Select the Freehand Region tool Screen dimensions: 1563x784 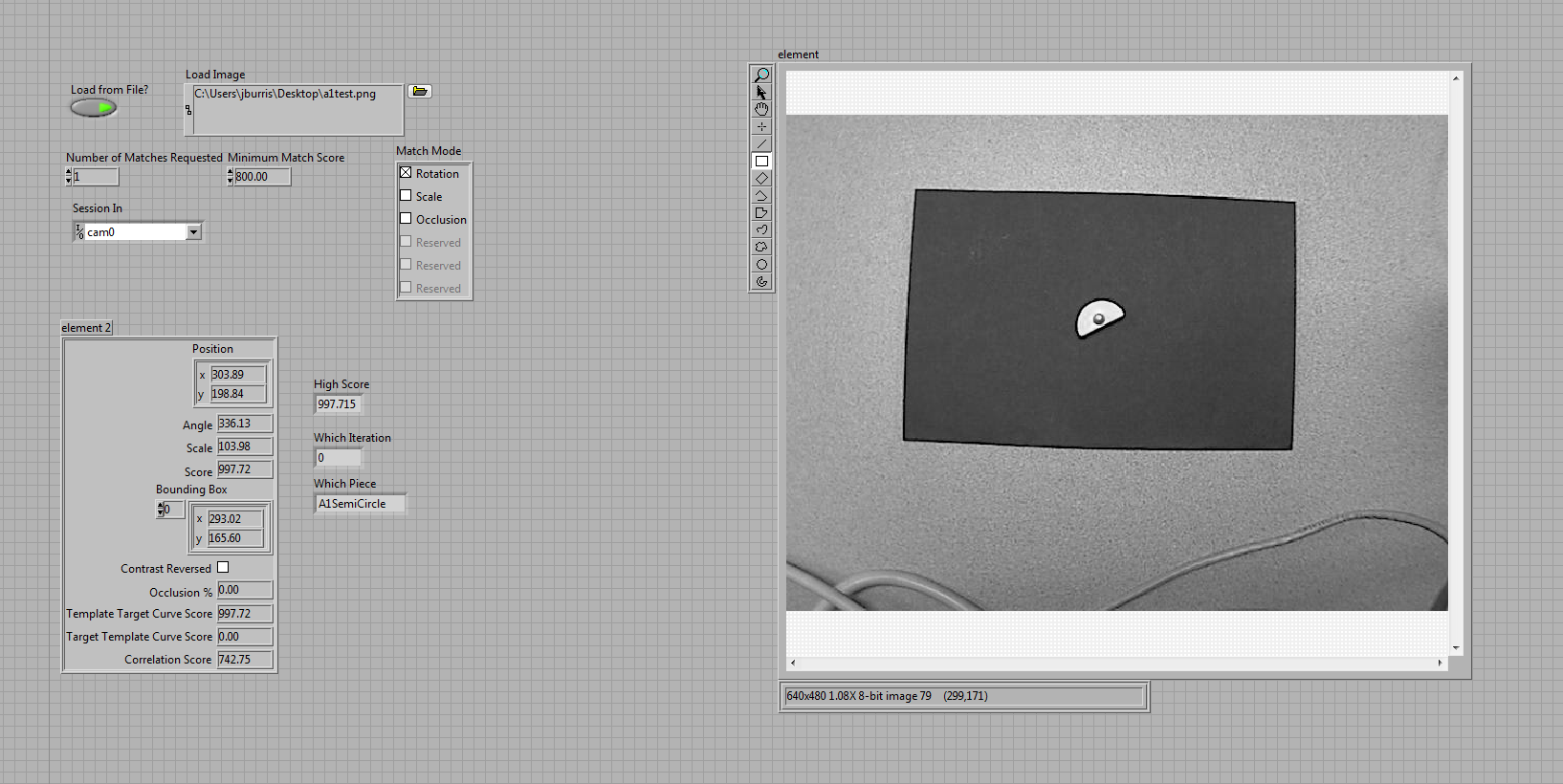point(761,247)
